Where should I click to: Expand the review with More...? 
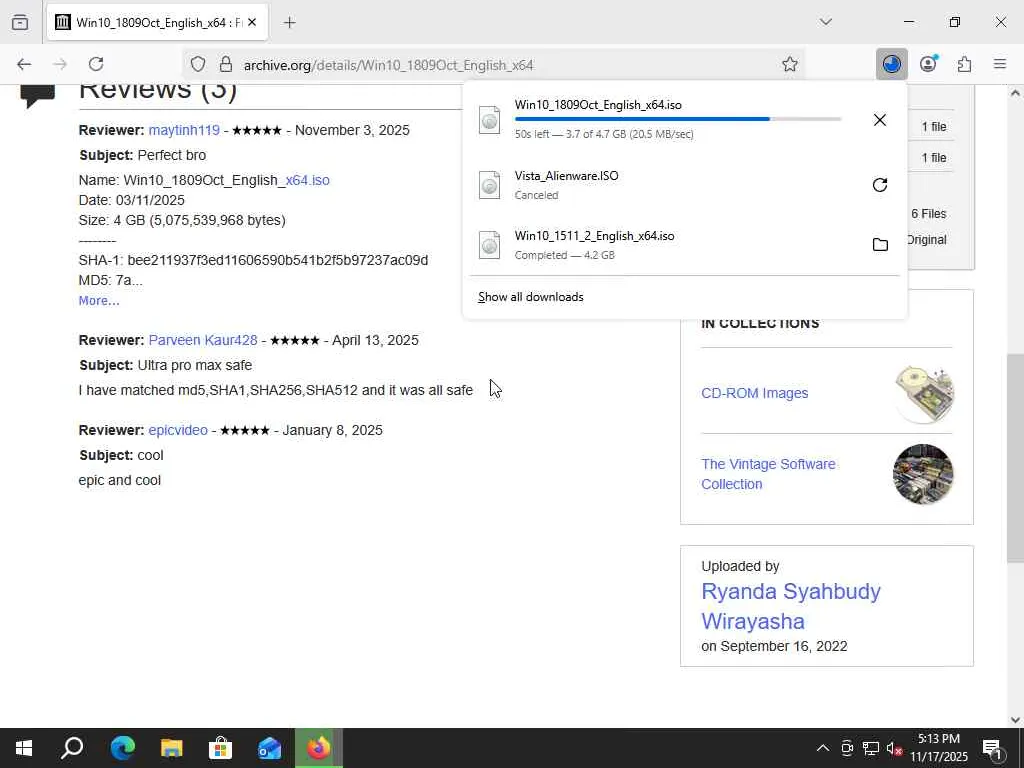[x=99, y=300]
